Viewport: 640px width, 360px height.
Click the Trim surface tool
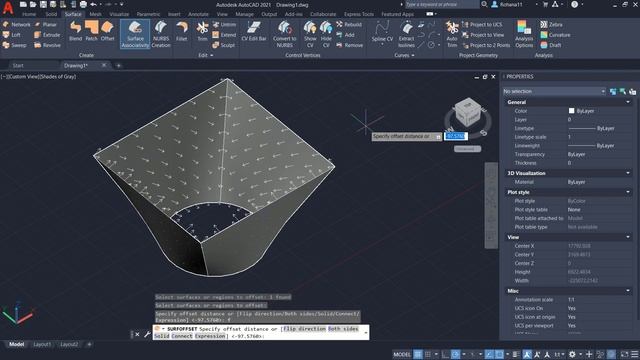pos(202,31)
